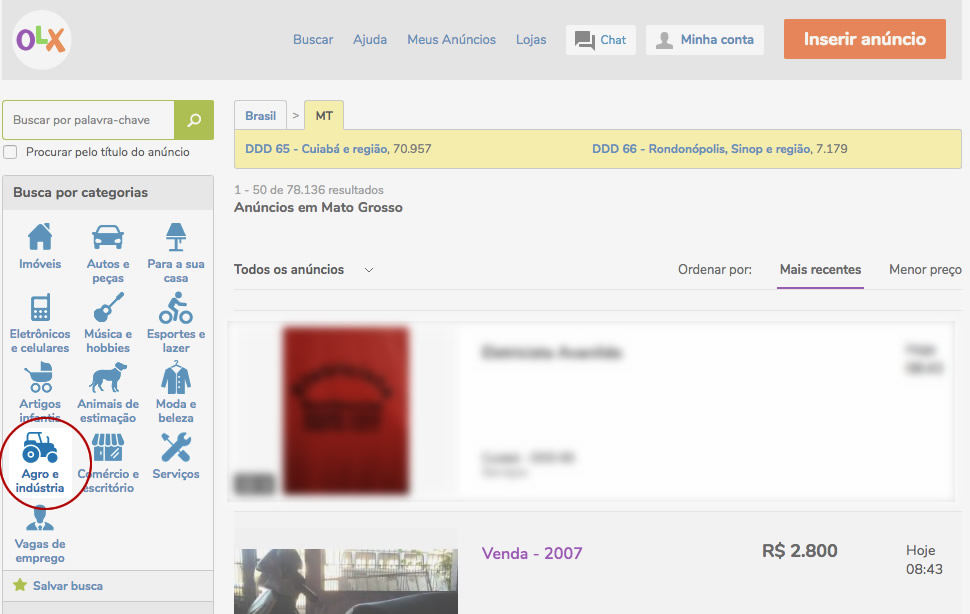Open Moda e beleza jacket icon
This screenshot has width=970, height=614.
(x=176, y=378)
